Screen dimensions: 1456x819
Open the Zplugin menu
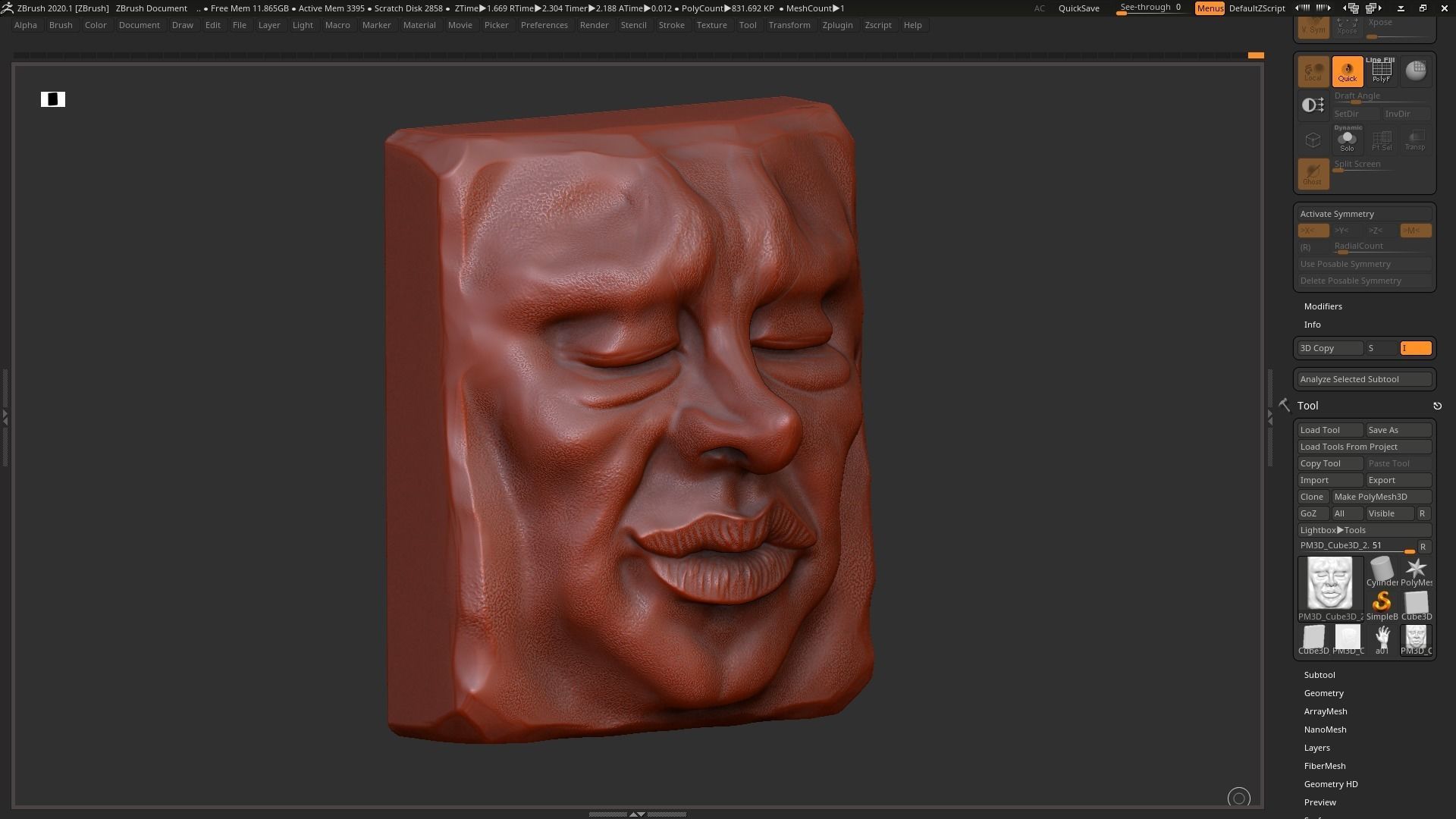point(837,25)
